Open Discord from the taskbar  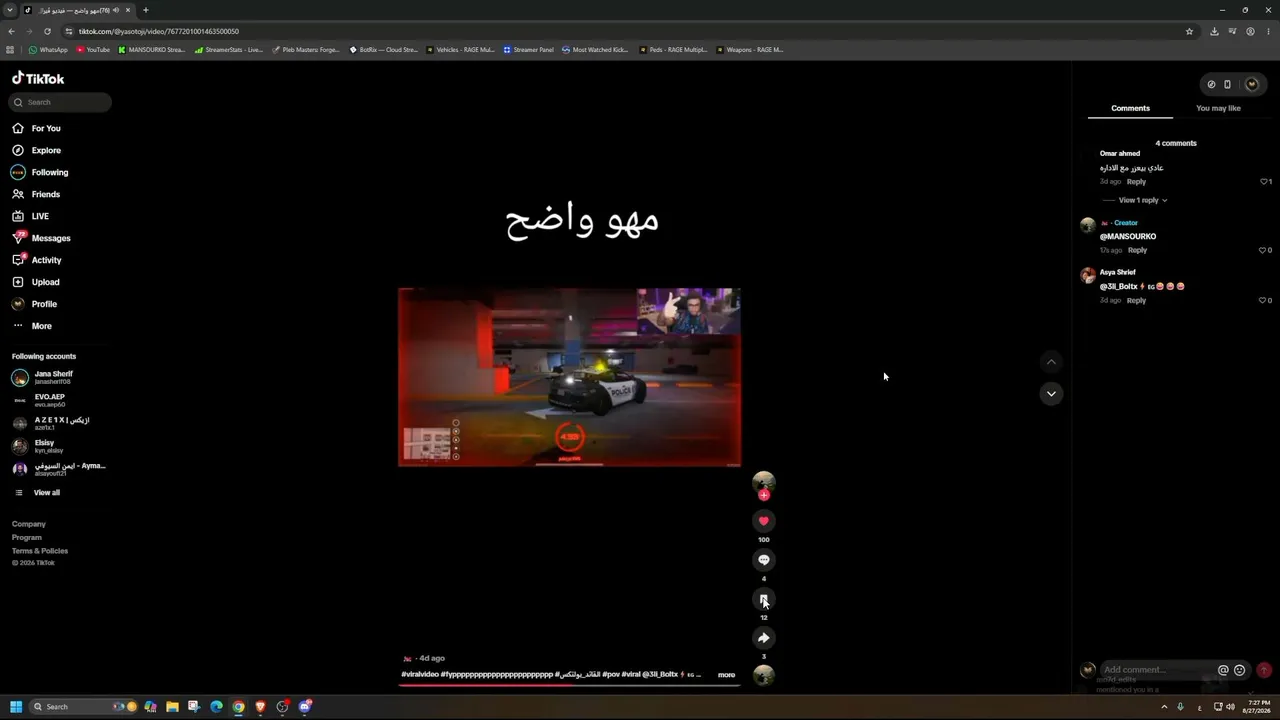pos(304,707)
